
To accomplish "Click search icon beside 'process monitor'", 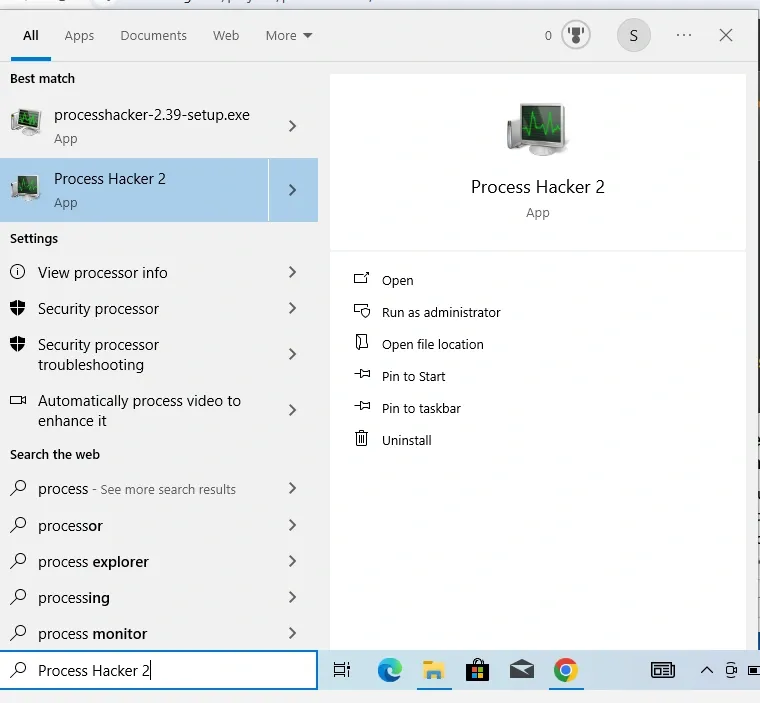I will pos(18,632).
